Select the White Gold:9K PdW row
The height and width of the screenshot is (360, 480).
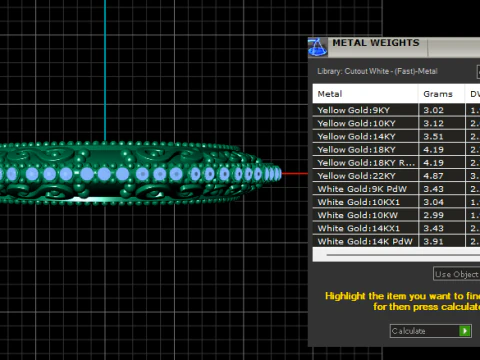click(x=396, y=189)
